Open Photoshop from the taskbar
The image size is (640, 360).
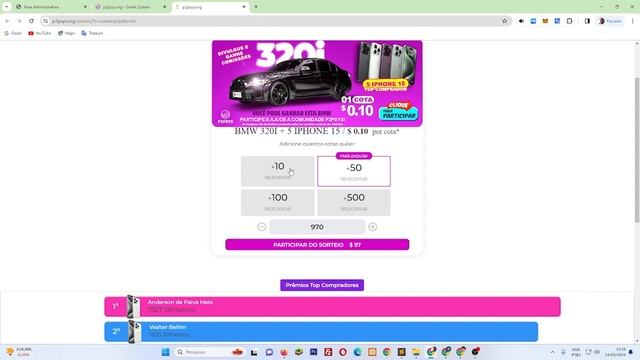pyautogui.click(x=313, y=352)
